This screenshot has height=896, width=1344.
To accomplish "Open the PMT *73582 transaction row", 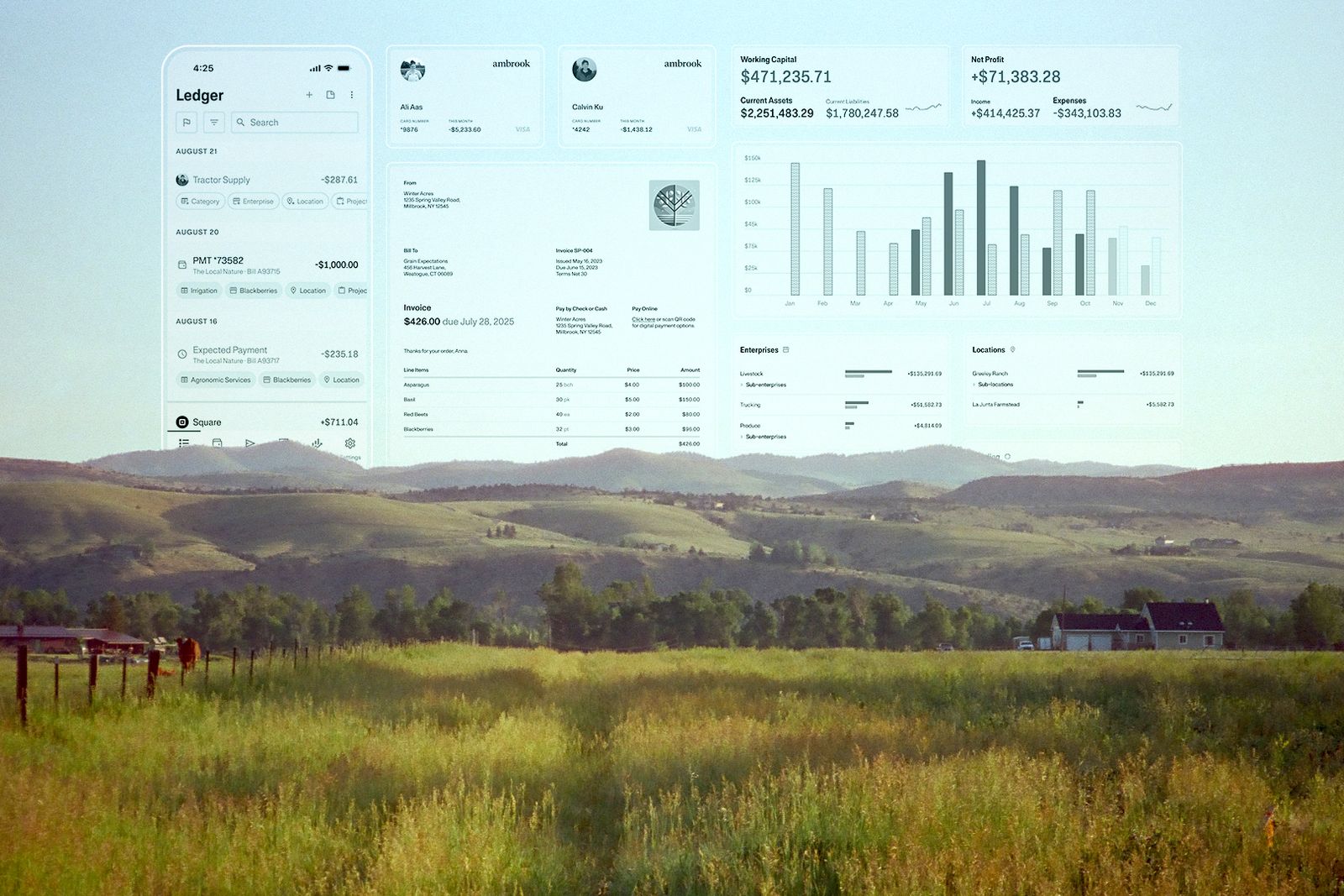I will [267, 265].
